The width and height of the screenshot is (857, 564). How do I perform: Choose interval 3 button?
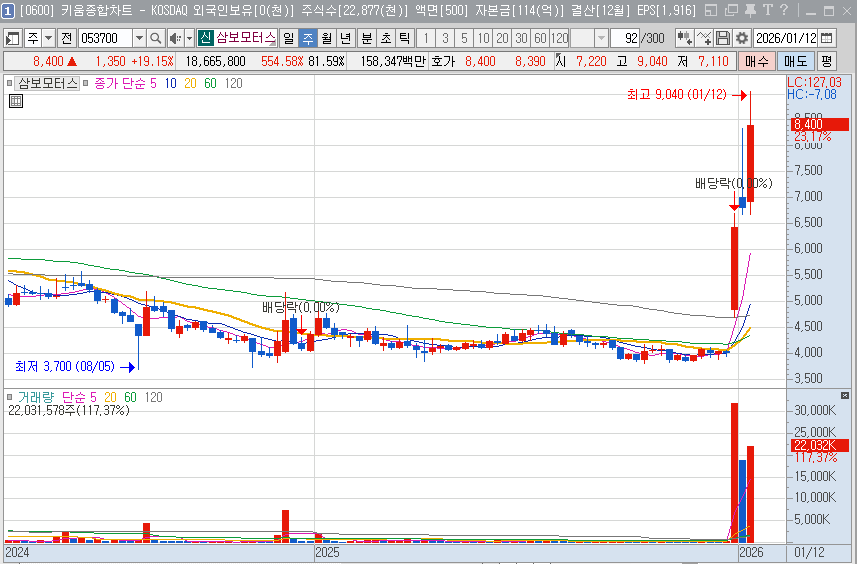(x=445, y=38)
